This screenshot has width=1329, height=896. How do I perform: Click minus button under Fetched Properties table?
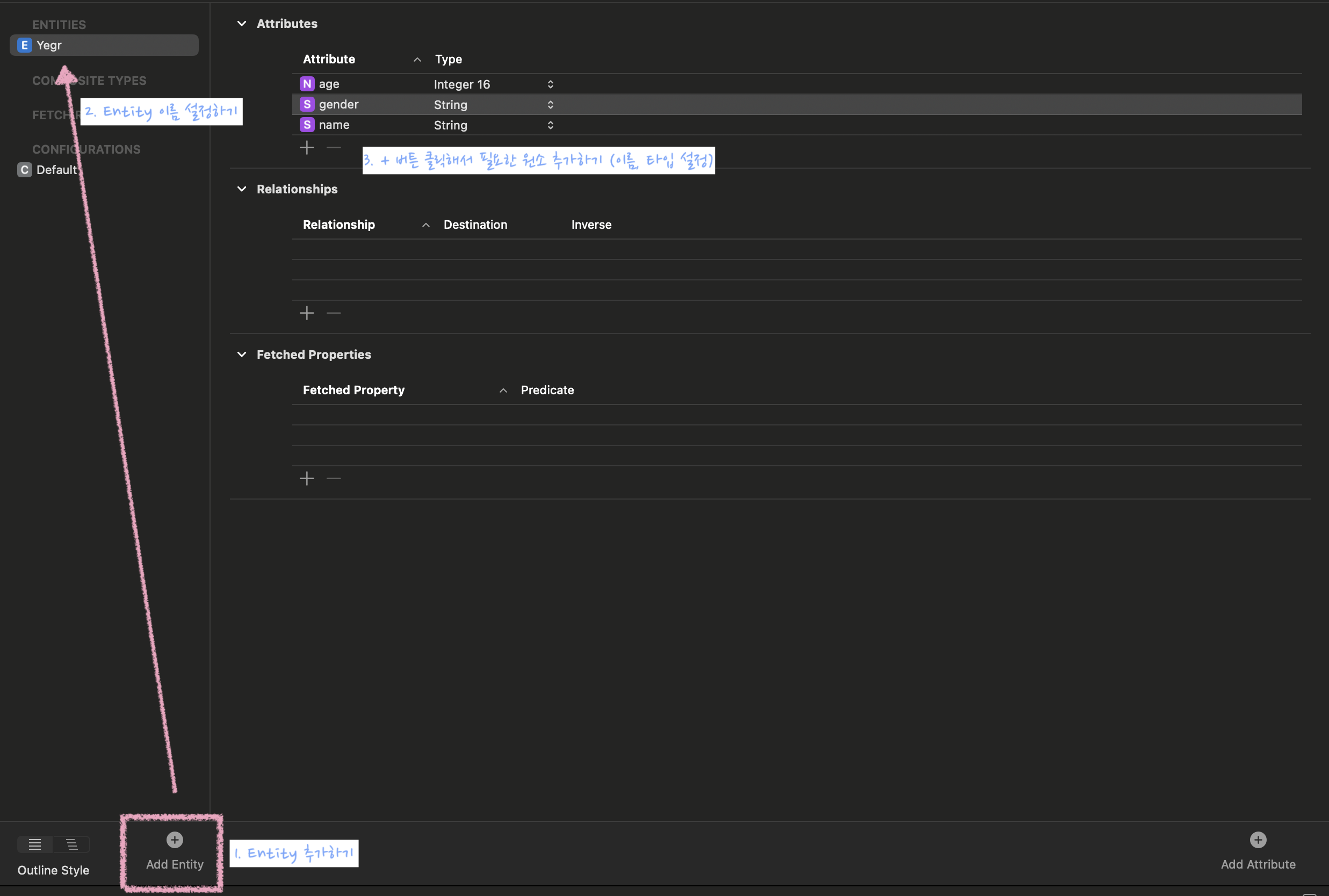pyautogui.click(x=334, y=478)
